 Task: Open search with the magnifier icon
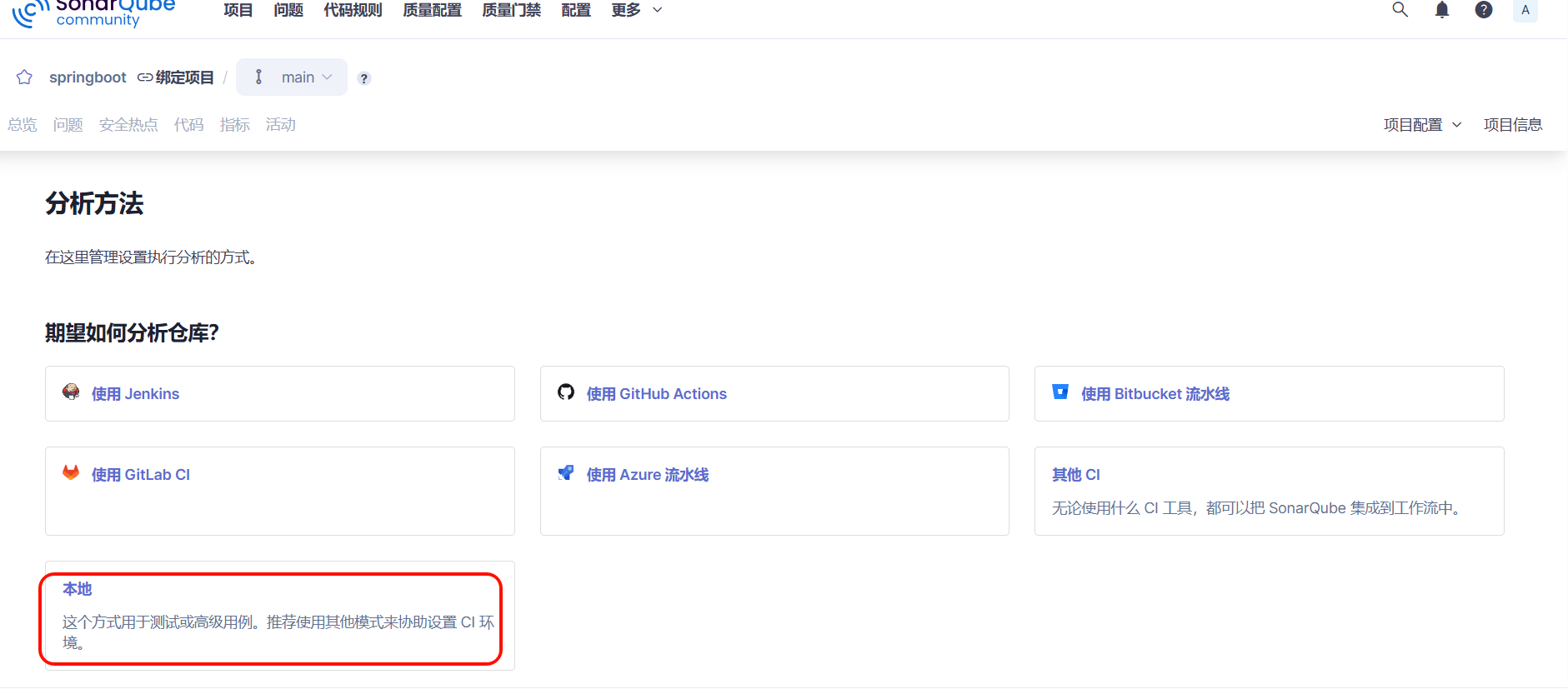[x=1400, y=10]
